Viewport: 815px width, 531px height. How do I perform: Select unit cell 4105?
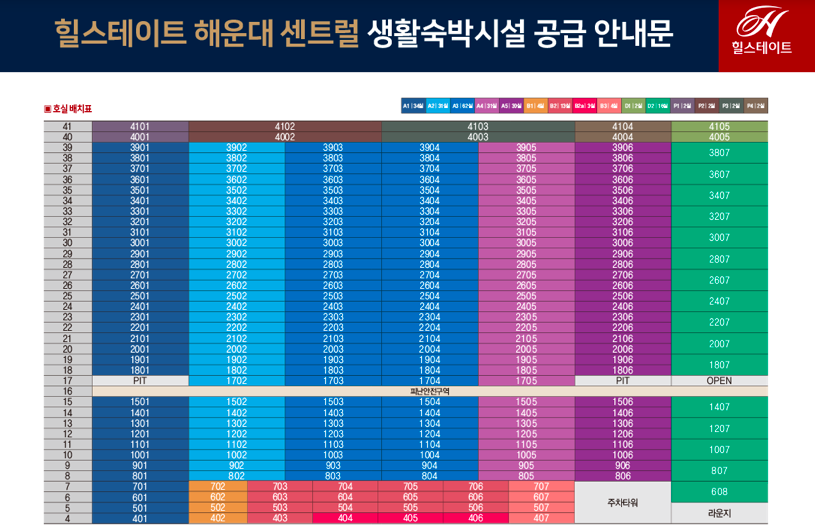coord(719,126)
